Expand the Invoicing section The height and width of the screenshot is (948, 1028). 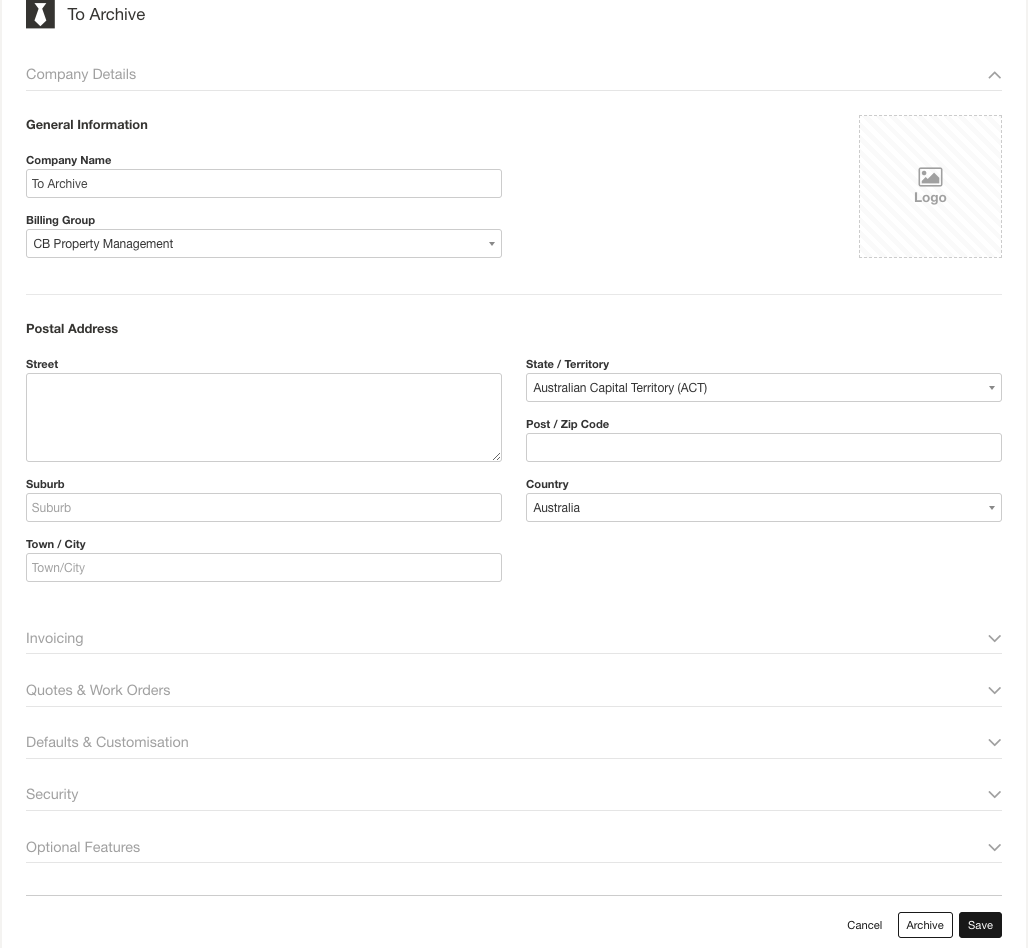tap(994, 638)
